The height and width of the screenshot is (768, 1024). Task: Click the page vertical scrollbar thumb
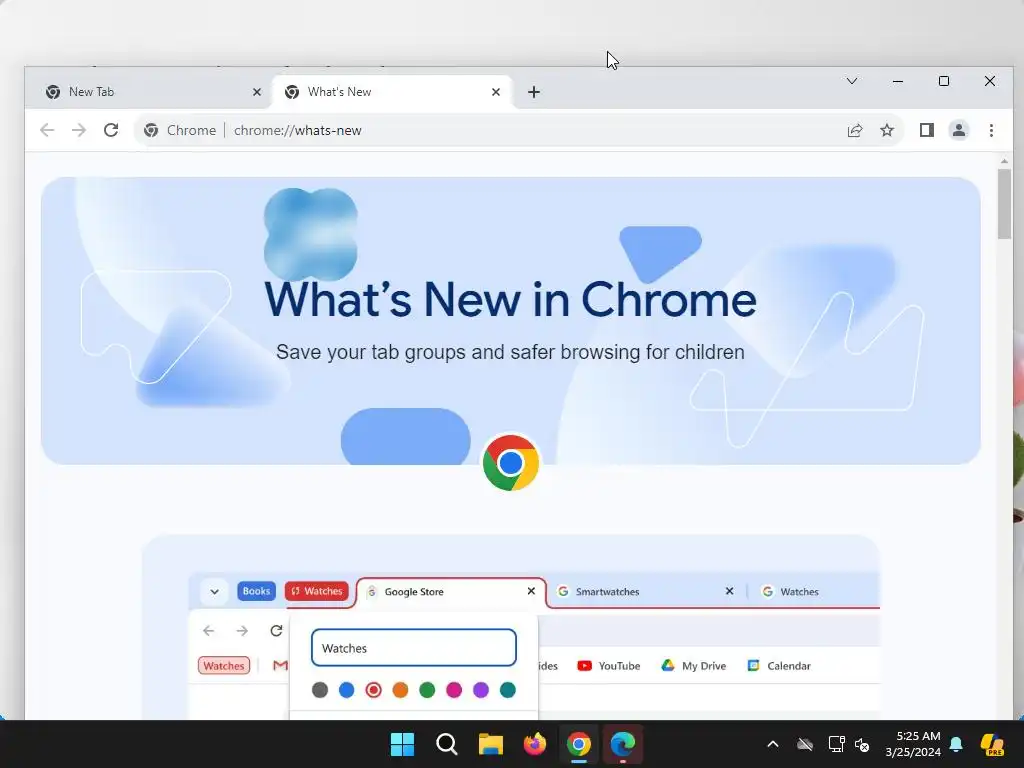point(1004,204)
